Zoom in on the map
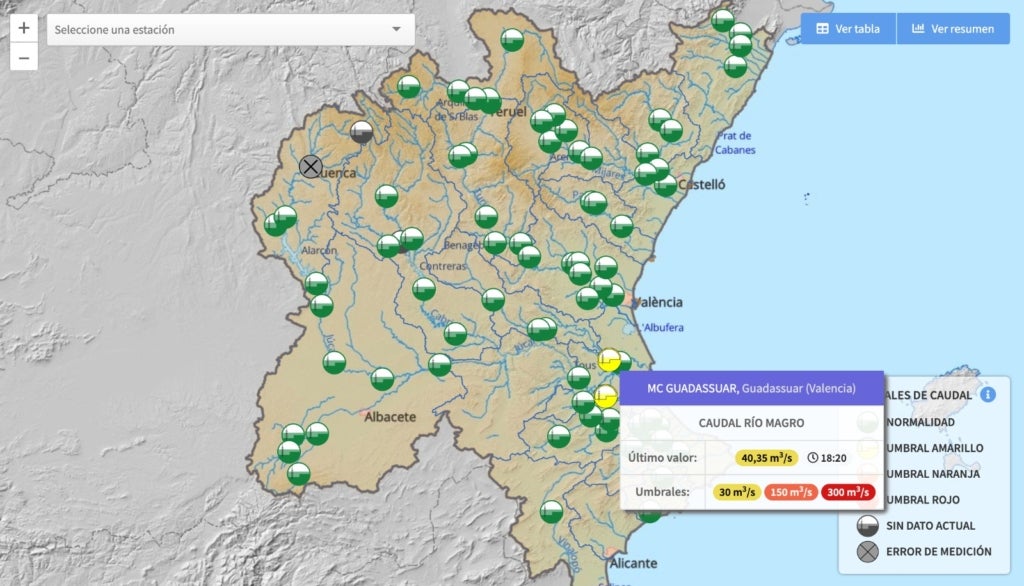This screenshot has height=586, width=1024. pos(24,28)
